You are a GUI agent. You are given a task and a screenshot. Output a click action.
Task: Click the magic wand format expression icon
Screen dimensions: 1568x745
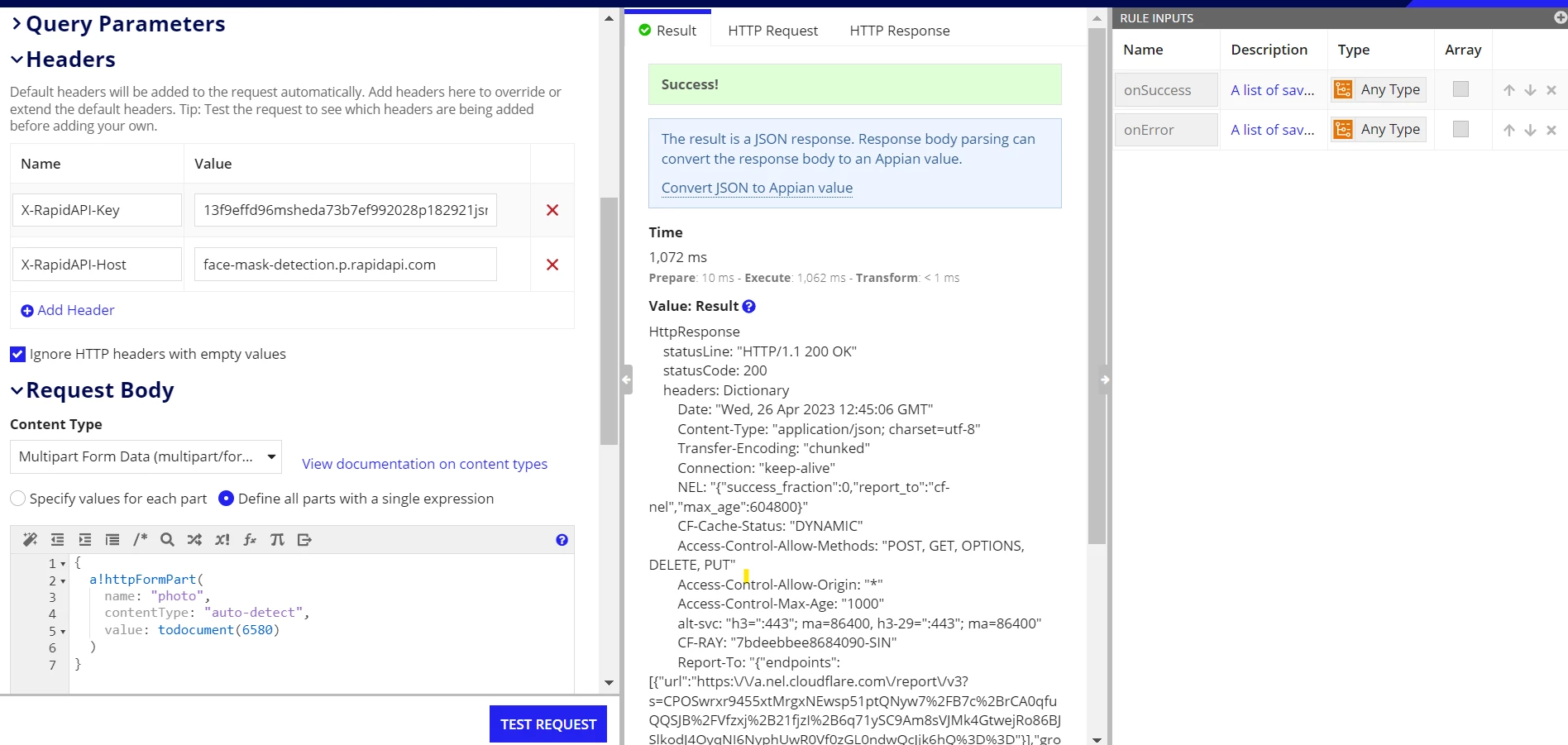click(30, 540)
